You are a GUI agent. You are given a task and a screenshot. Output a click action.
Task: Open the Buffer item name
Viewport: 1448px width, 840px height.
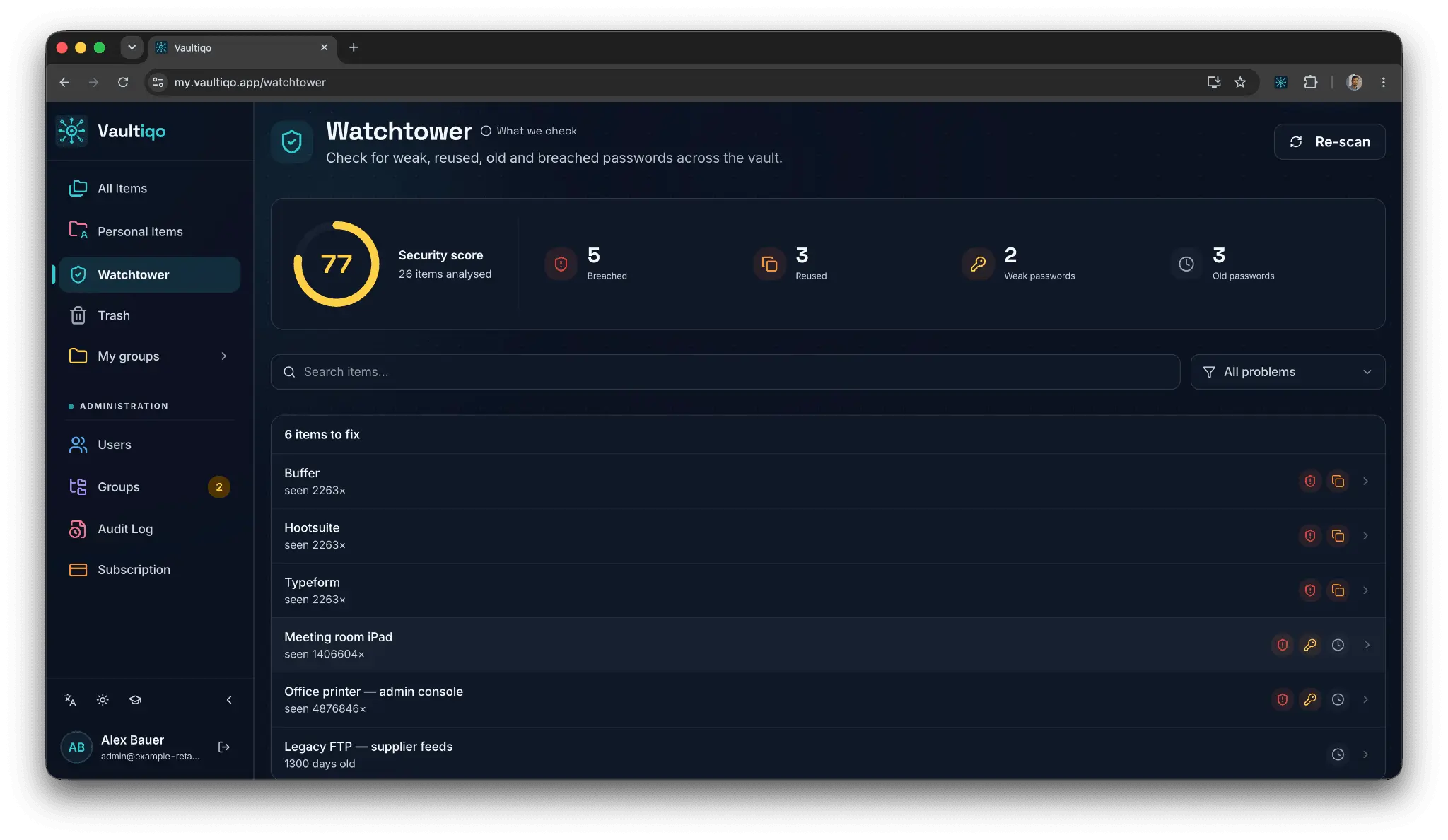(x=302, y=473)
